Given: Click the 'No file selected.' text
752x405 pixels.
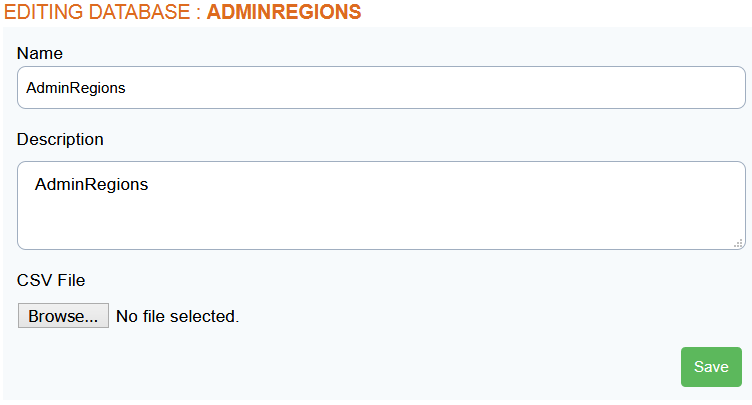Looking at the screenshot, I should coord(177,316).
